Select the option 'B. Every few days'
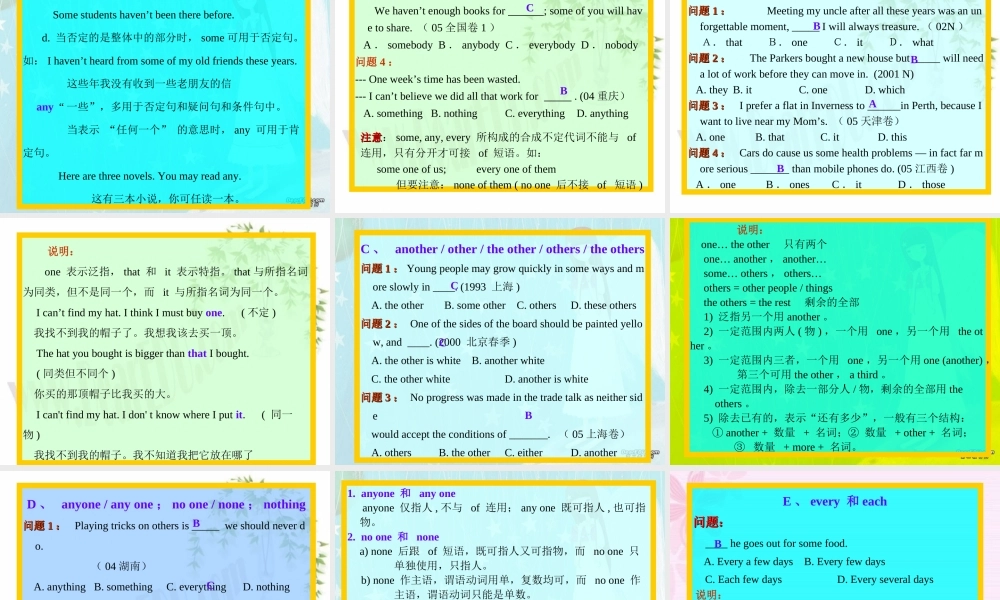 (x=844, y=562)
